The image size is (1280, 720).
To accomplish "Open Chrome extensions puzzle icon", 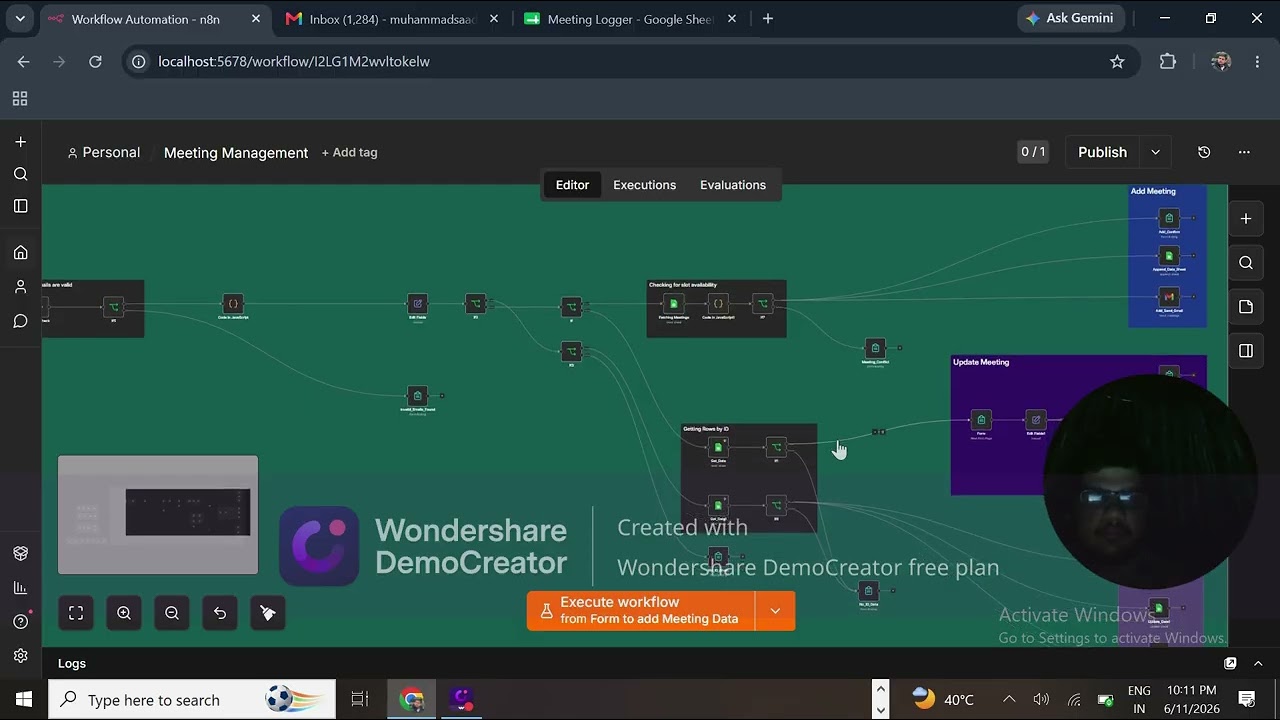I will (1167, 62).
